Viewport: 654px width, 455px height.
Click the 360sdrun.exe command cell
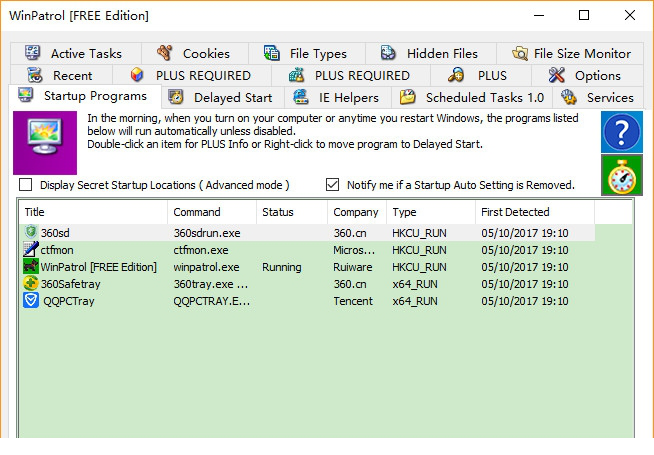click(207, 233)
